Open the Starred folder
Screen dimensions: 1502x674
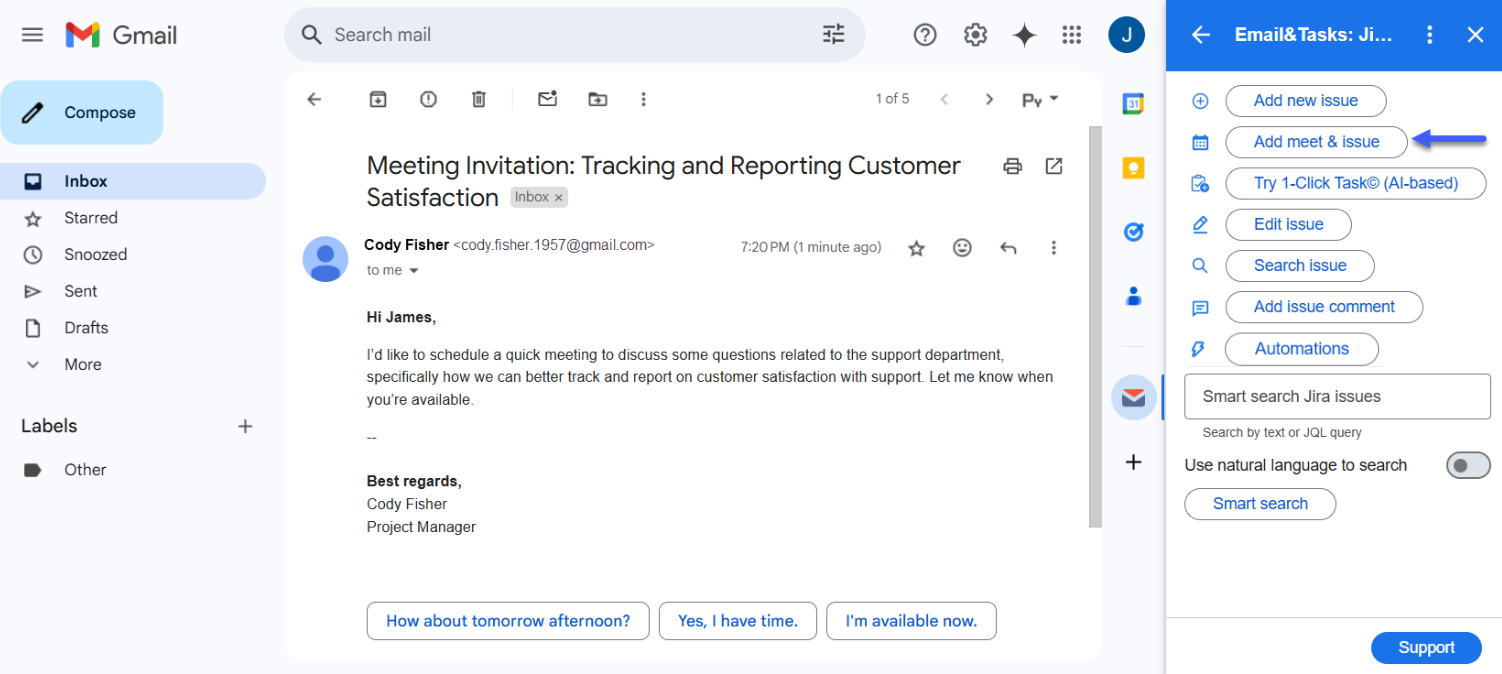90,218
